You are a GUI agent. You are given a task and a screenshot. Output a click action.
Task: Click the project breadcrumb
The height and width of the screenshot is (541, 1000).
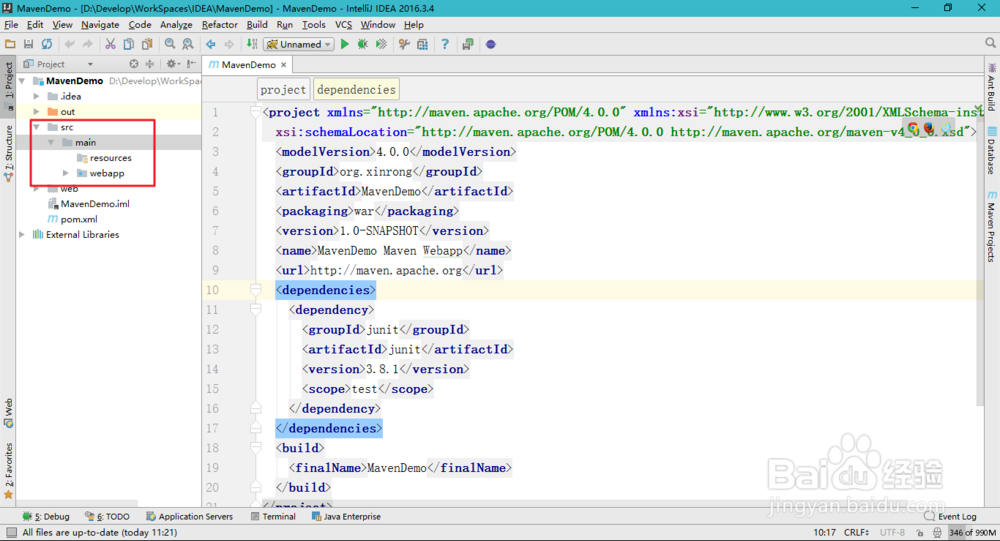(x=283, y=89)
